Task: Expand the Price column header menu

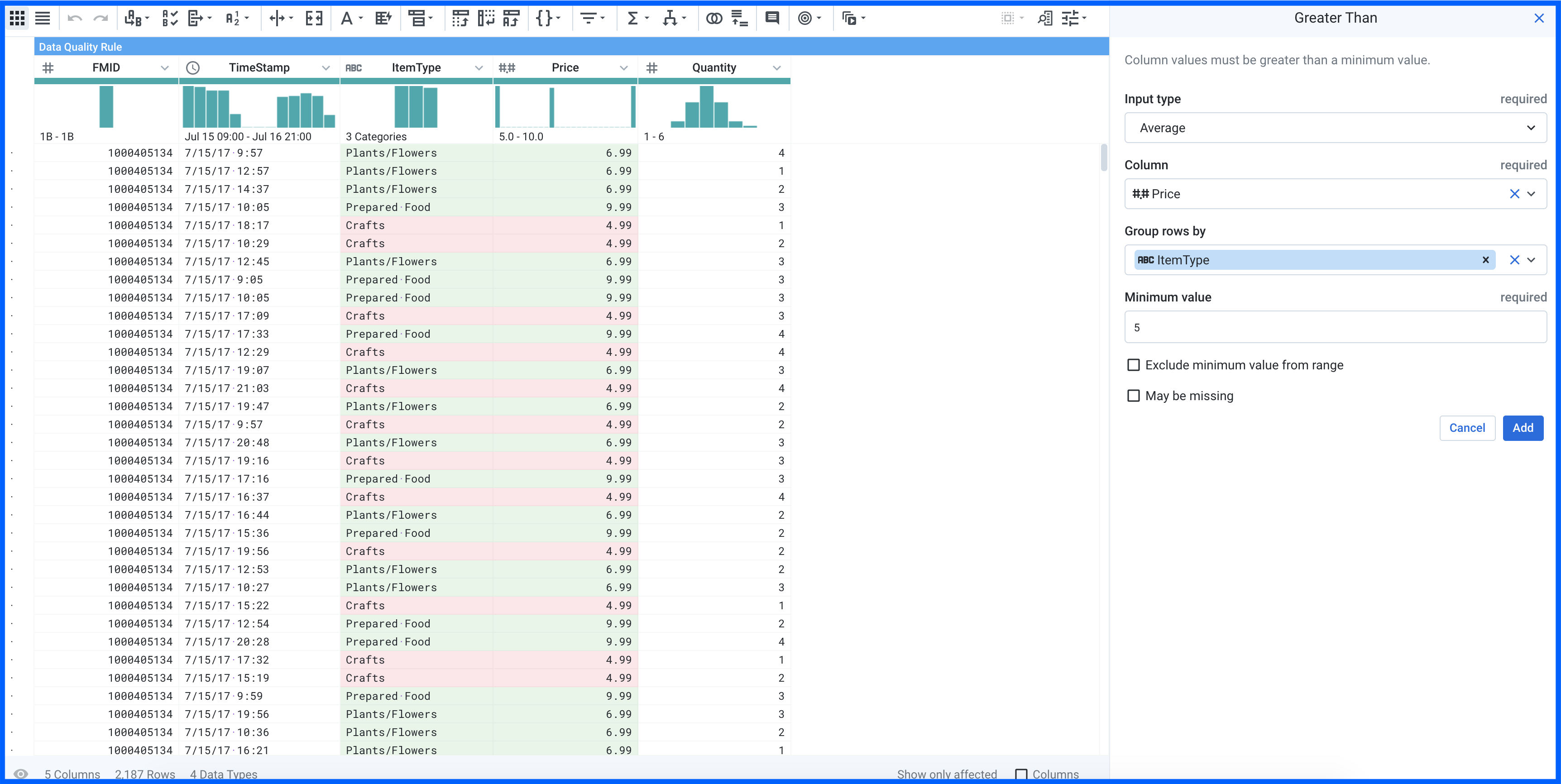Action: [x=623, y=68]
